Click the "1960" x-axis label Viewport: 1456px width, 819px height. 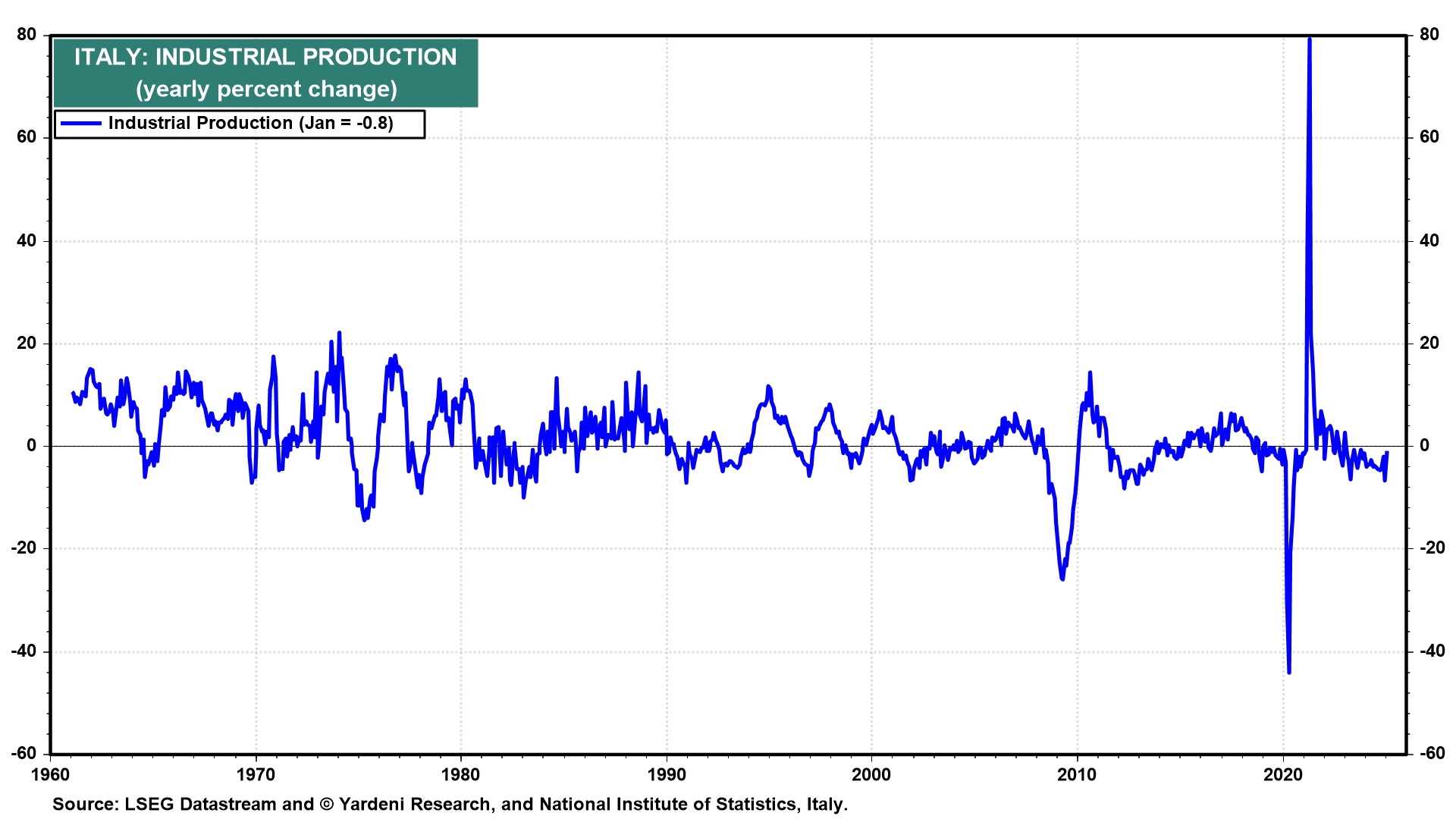pos(51,774)
